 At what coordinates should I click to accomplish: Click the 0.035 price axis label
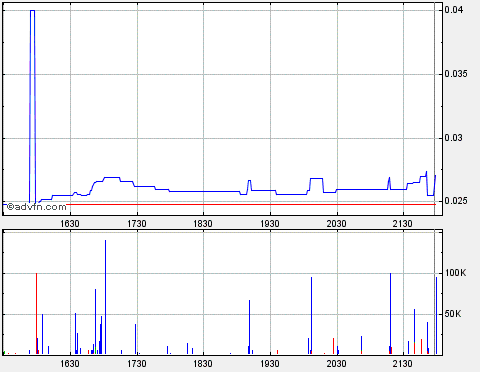click(456, 74)
